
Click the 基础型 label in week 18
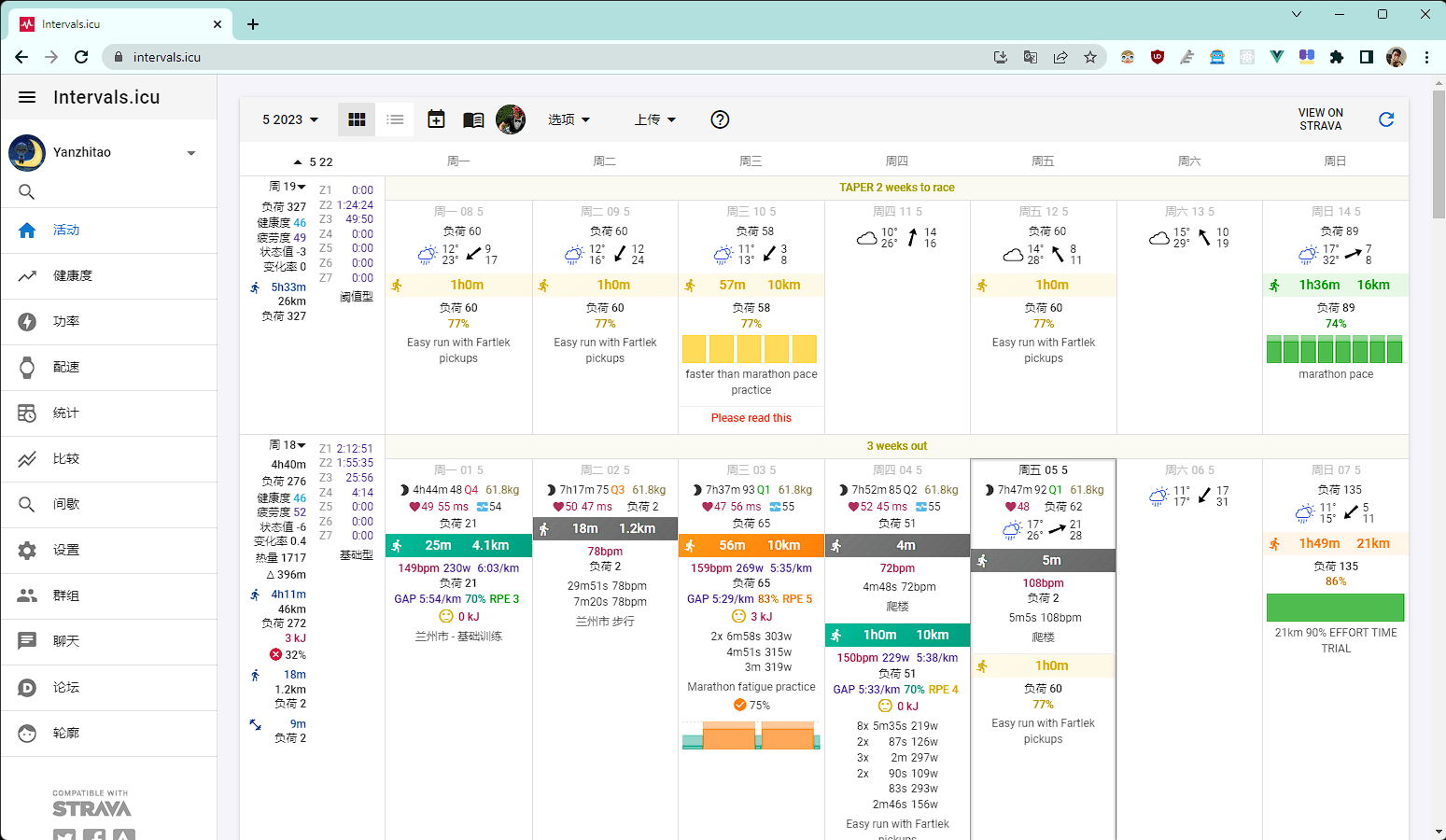coord(357,554)
